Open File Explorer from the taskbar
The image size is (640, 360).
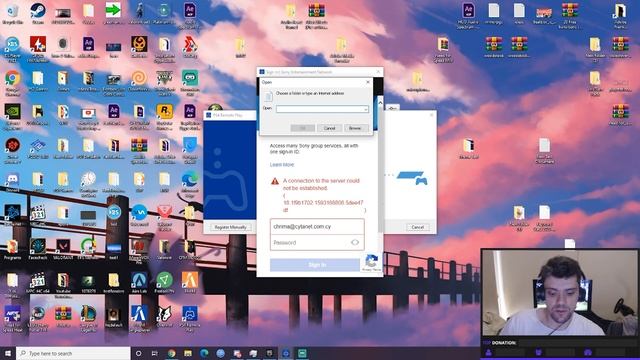click(x=188, y=353)
